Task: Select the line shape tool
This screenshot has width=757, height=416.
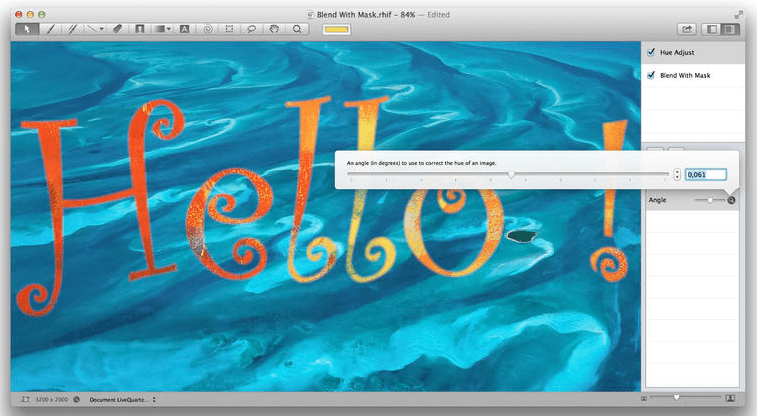Action: click(91, 29)
